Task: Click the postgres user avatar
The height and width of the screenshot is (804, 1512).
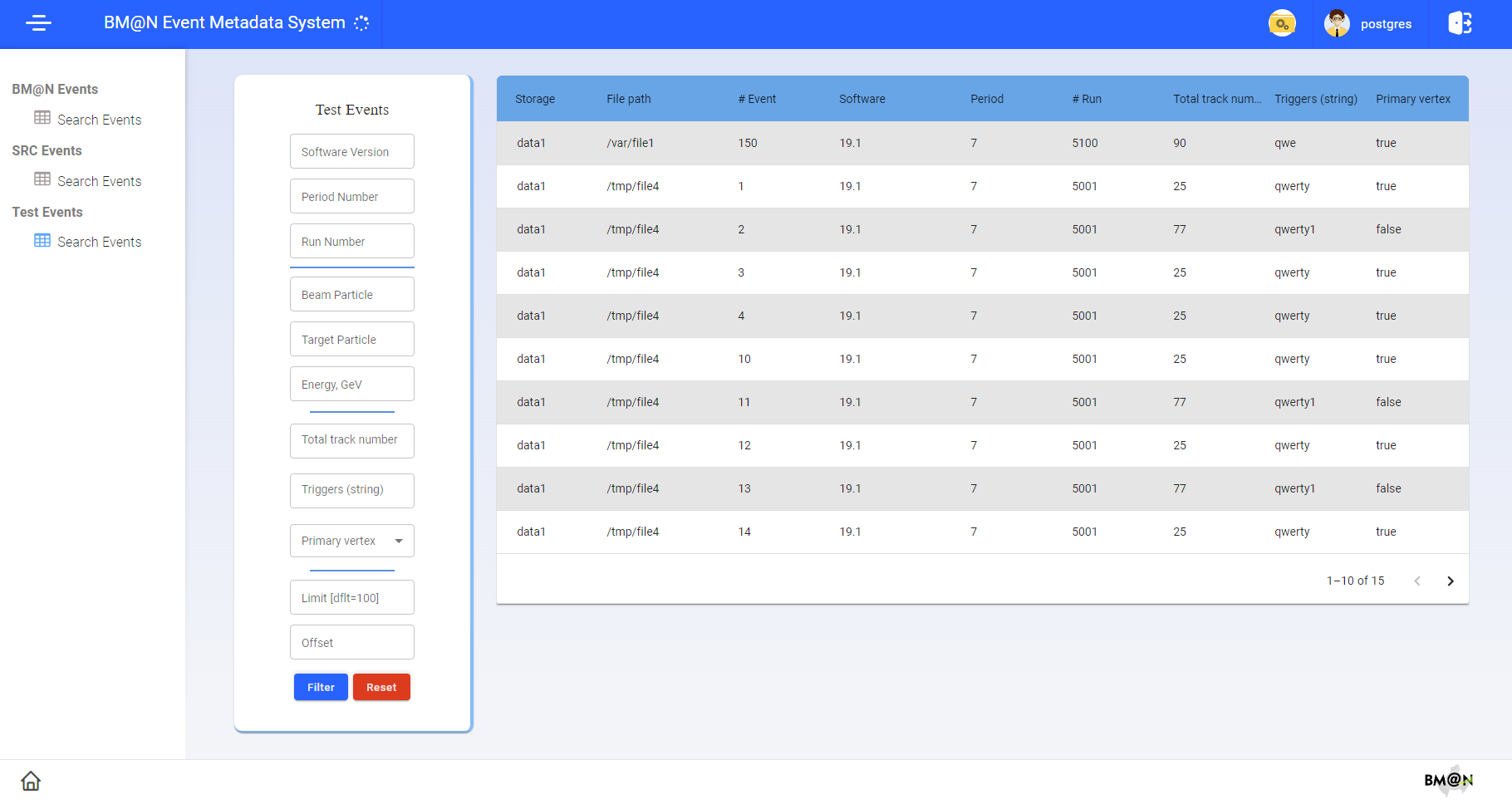Action: pos(1337,24)
